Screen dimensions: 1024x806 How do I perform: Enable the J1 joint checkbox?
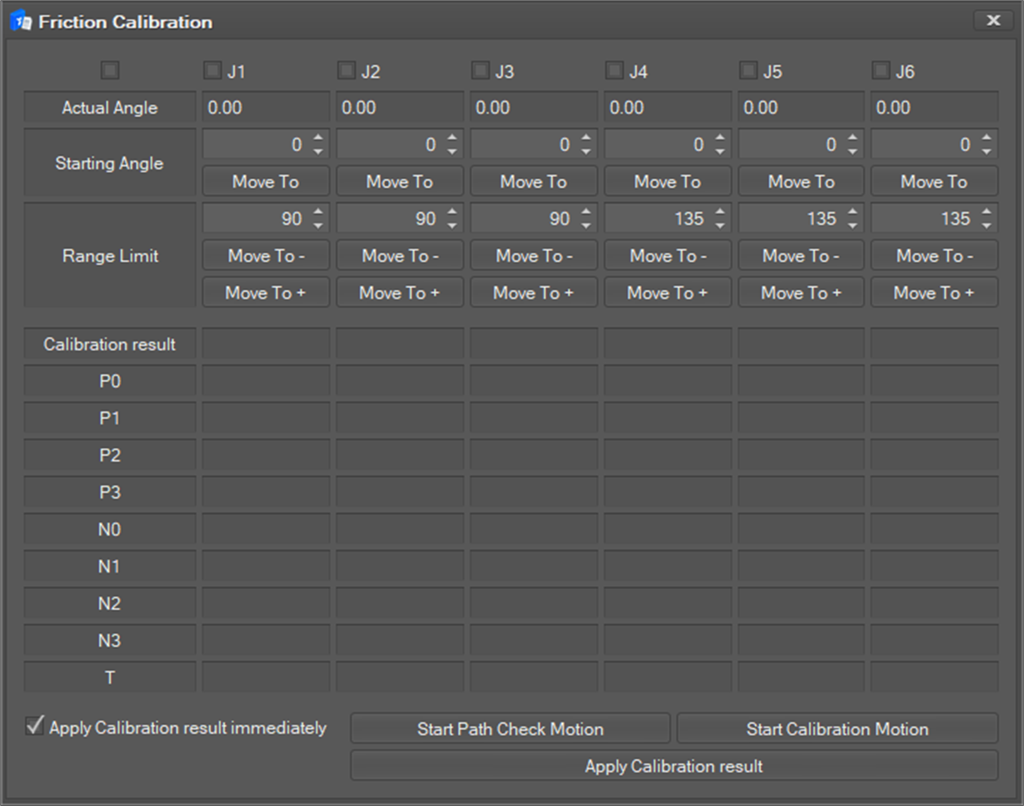212,70
